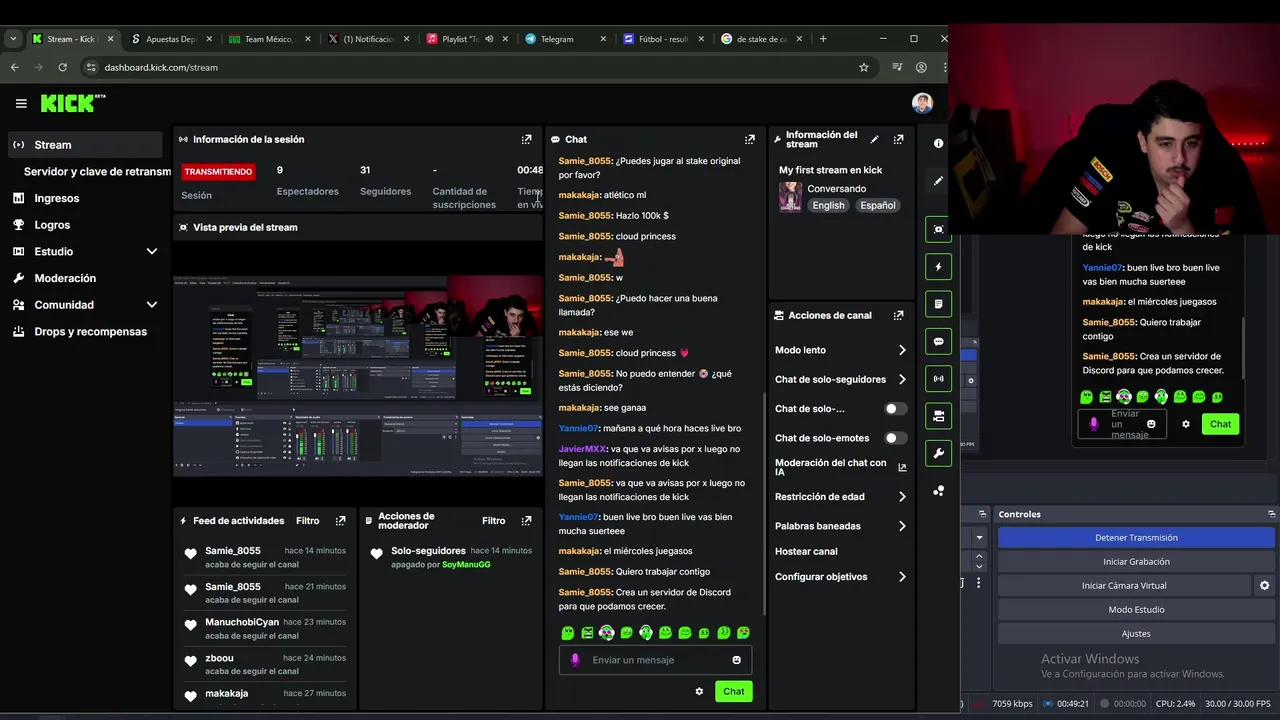Screen dimensions: 1280x720
Task: Open the Restricción de edad options
Action: (x=840, y=497)
